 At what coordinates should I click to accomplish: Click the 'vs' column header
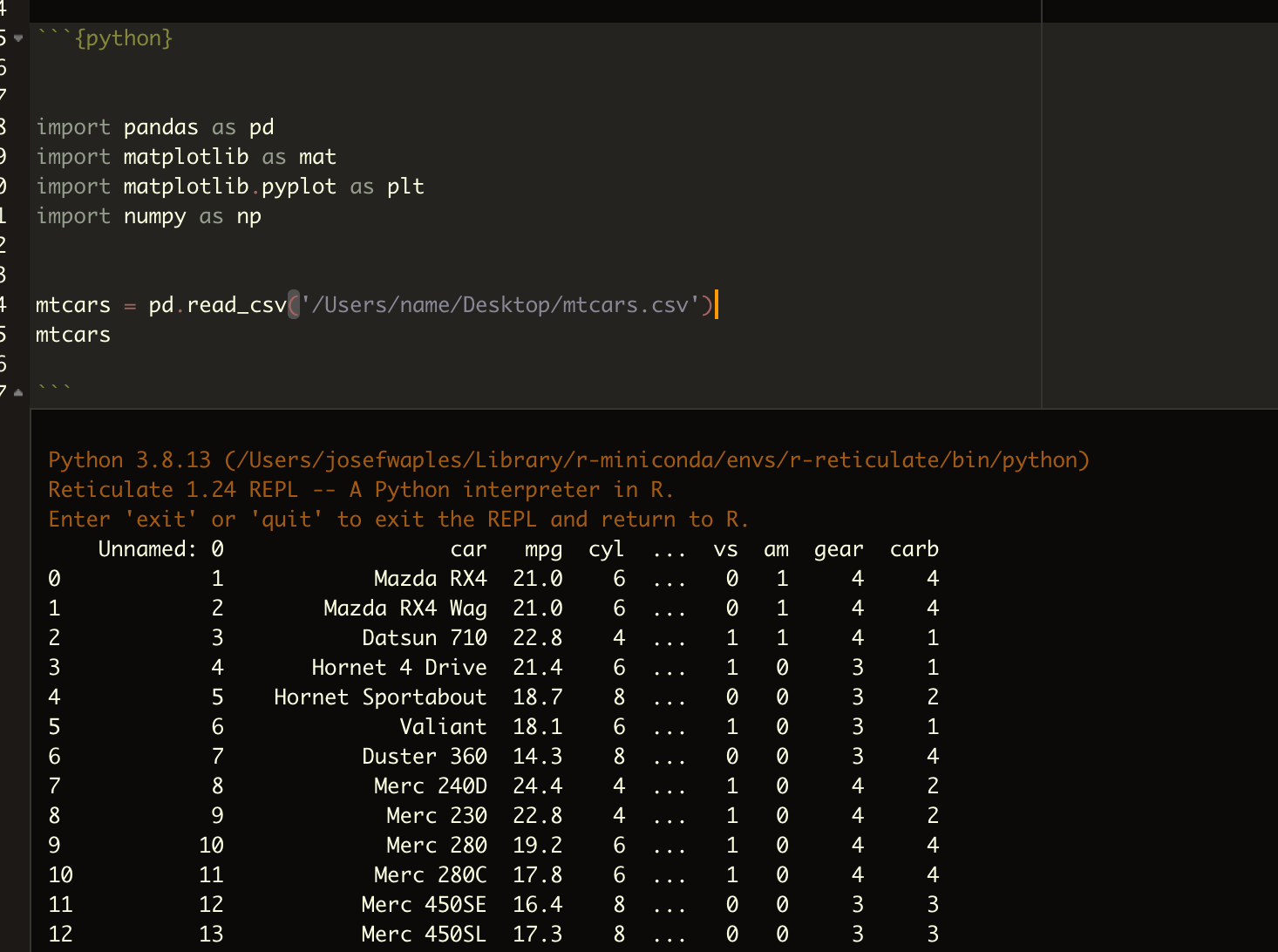point(726,550)
